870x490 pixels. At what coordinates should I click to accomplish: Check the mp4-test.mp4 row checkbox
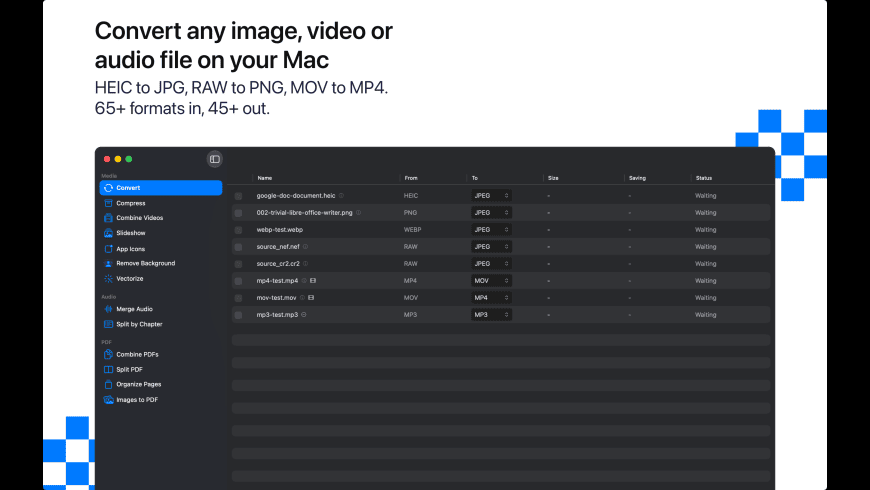[239, 281]
